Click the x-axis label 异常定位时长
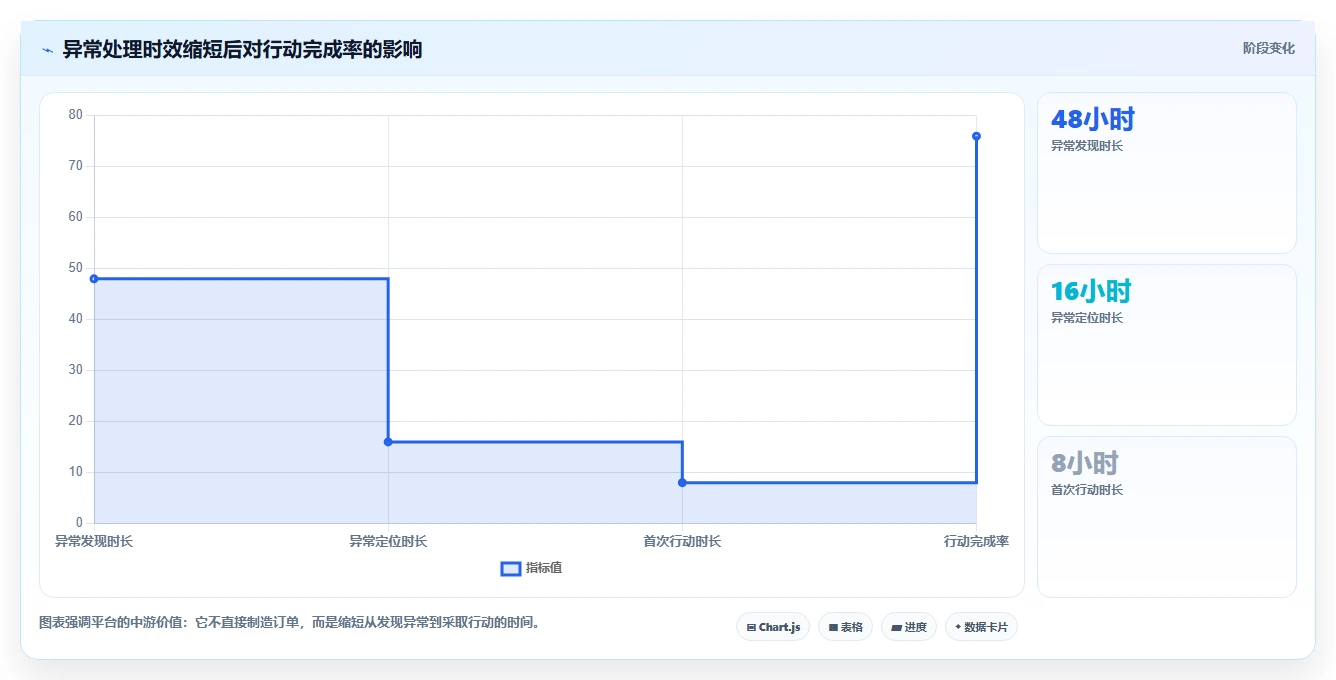The height and width of the screenshot is (680, 1336). pos(388,542)
